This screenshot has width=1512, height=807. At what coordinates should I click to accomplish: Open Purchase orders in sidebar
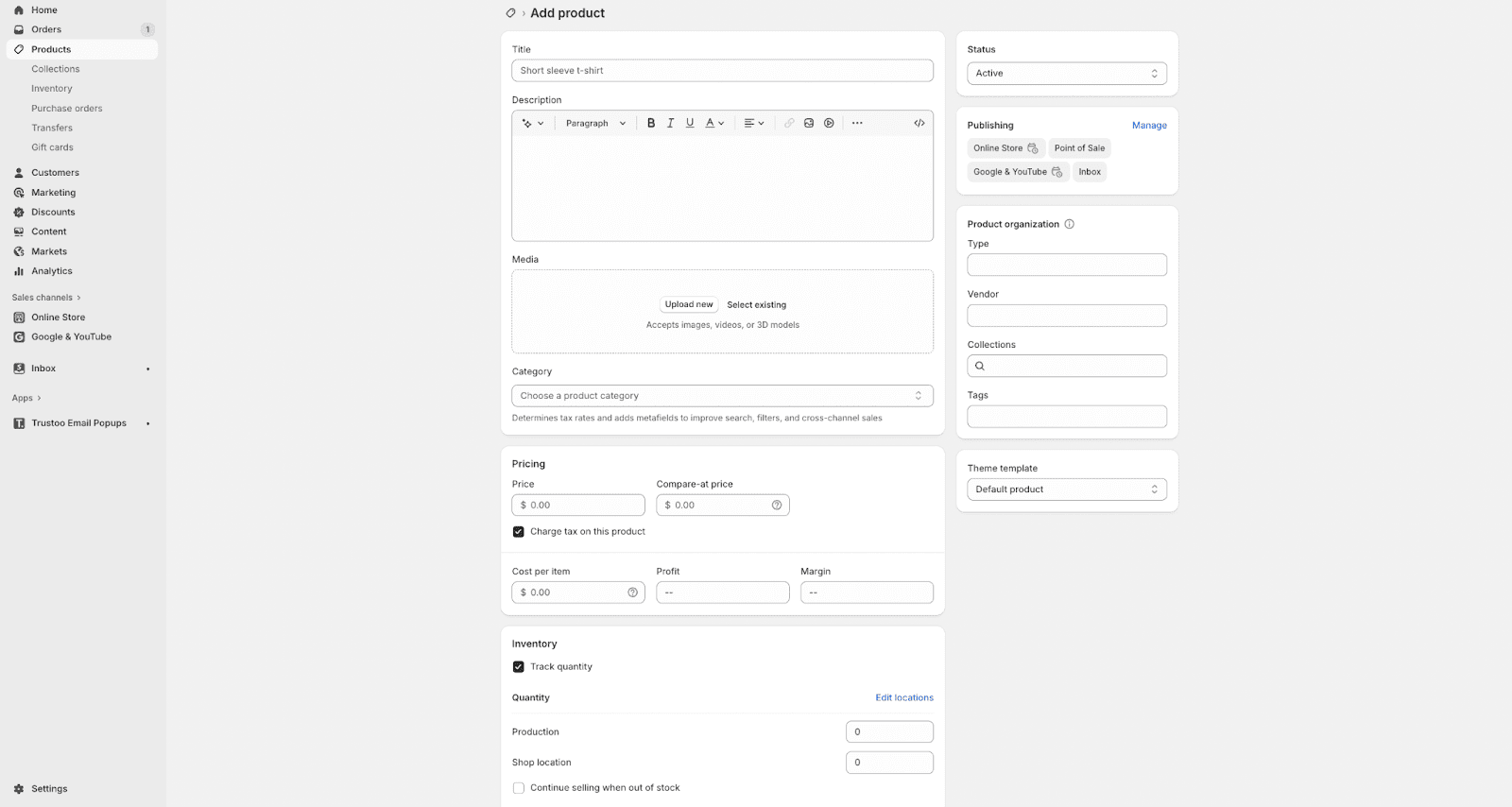point(67,109)
